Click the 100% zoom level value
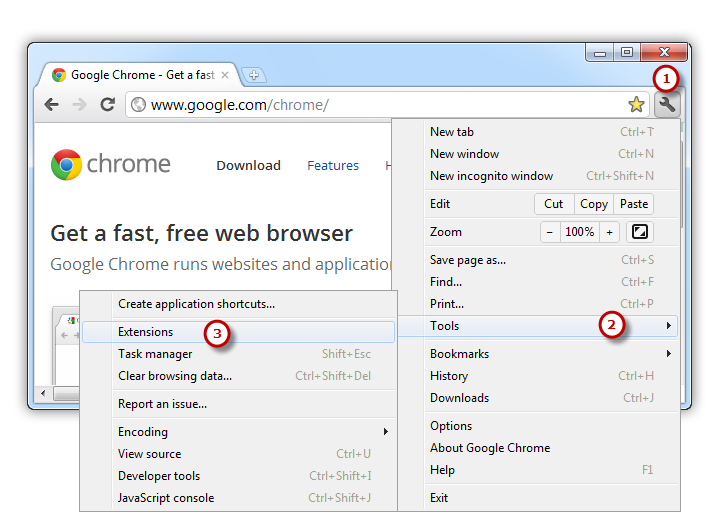This screenshot has height=523, width=720. [579, 232]
